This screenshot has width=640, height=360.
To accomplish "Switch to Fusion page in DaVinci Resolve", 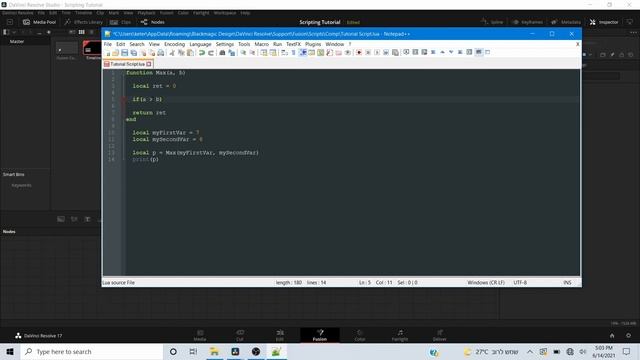I will pyautogui.click(x=320, y=335).
